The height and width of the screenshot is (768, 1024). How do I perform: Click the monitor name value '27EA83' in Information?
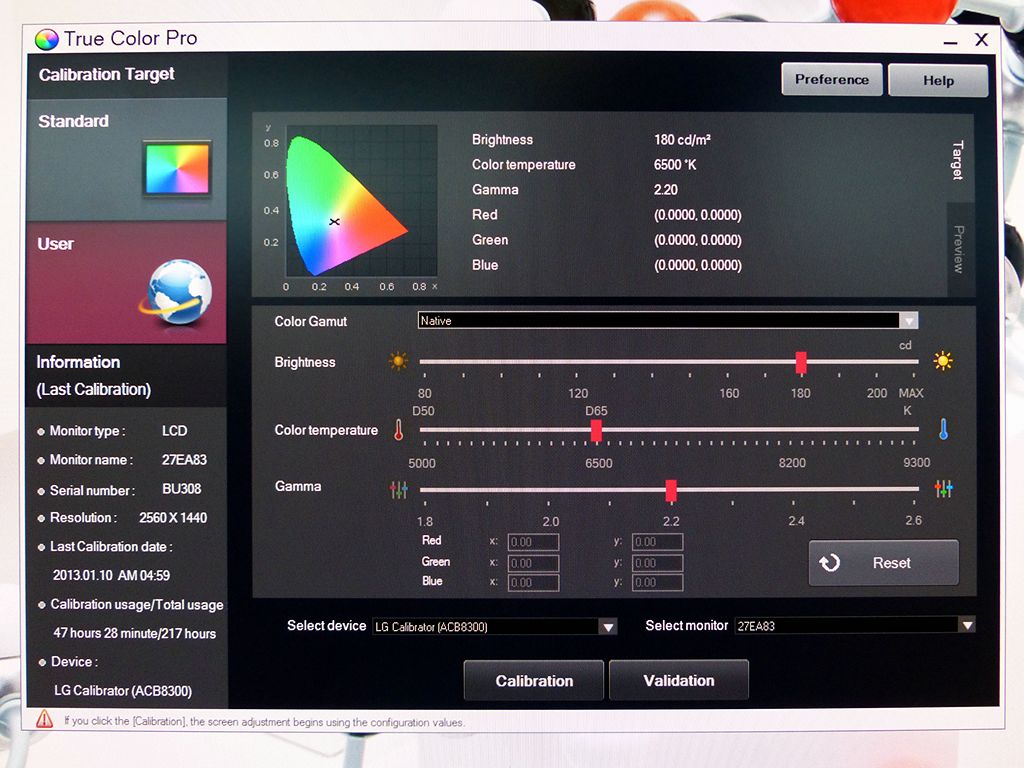tap(184, 460)
